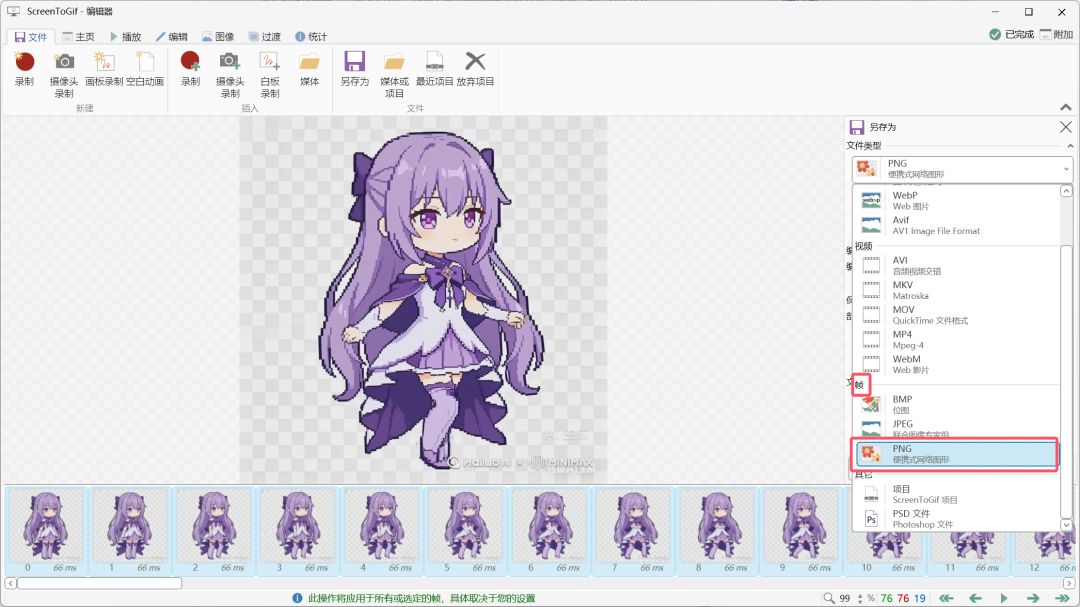Click the 附加 button

1057,34
